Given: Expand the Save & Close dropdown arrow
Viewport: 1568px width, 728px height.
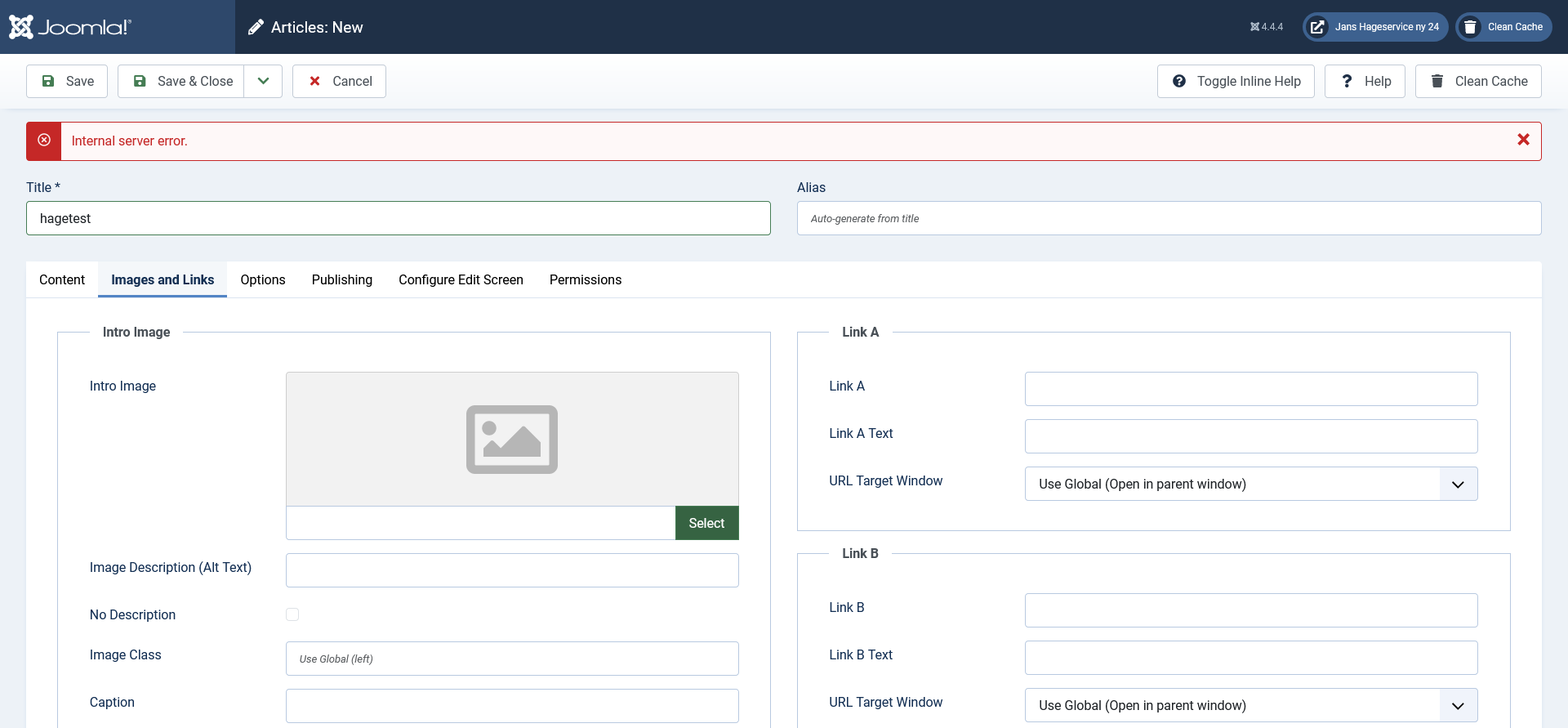Looking at the screenshot, I should (x=263, y=81).
